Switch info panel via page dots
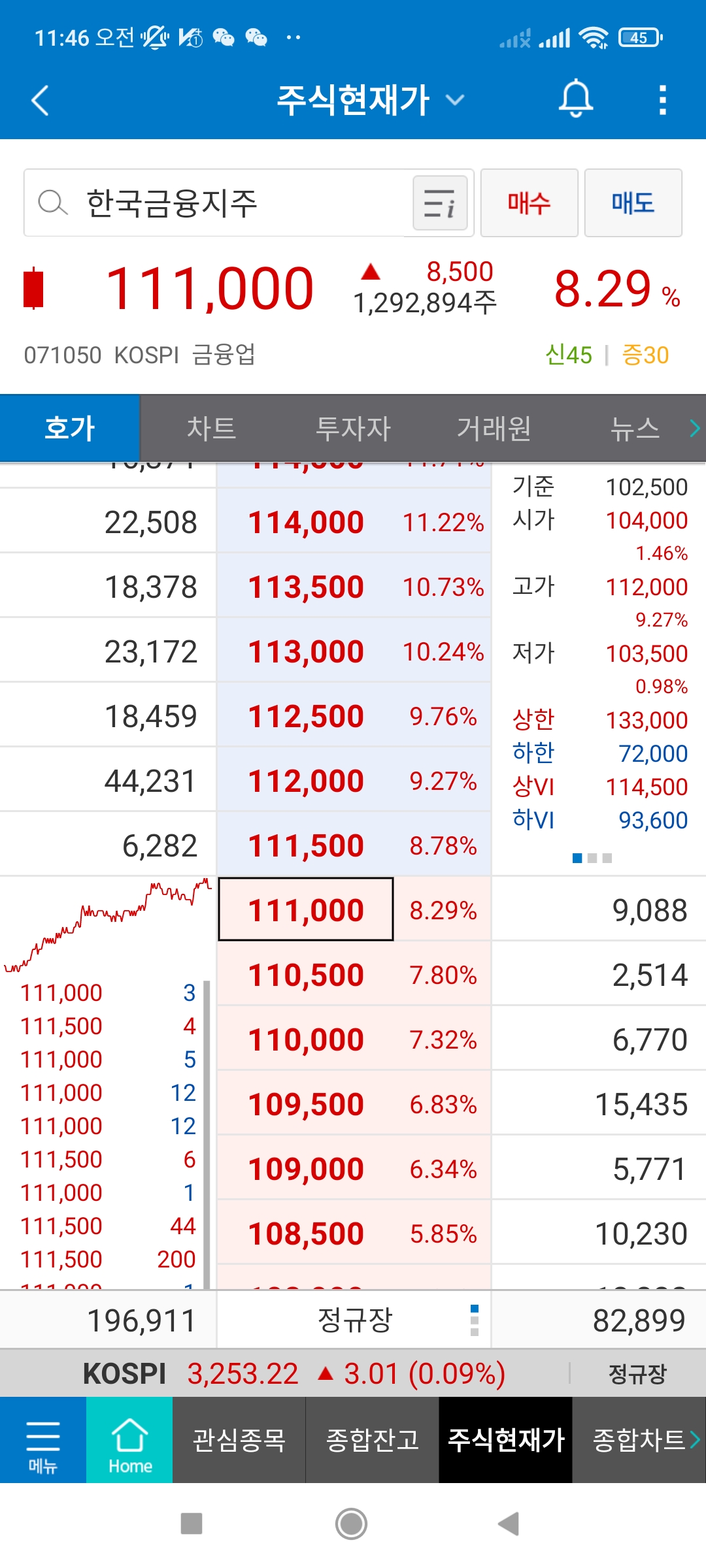 [592, 858]
